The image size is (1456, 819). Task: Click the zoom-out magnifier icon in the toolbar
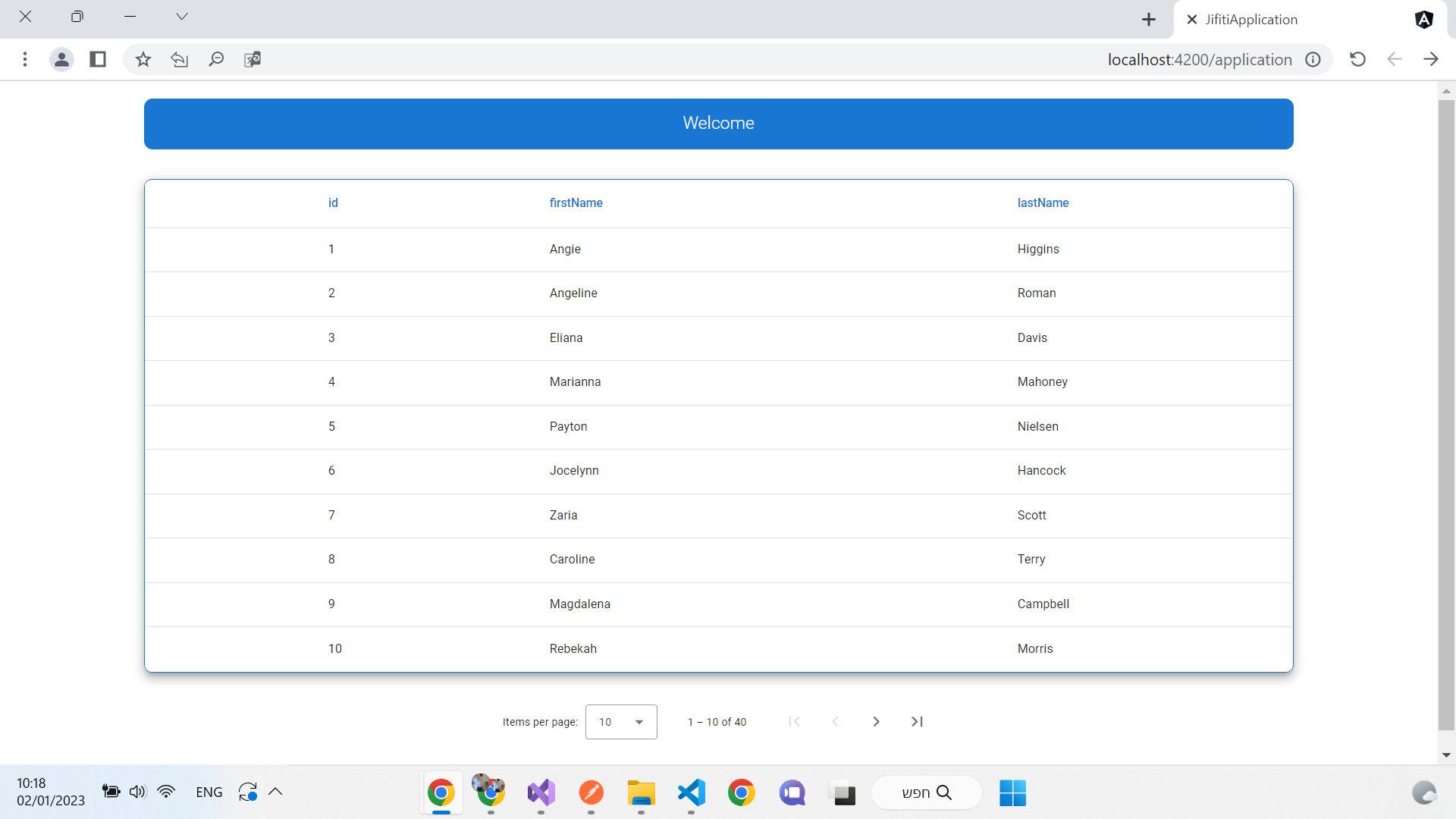pyautogui.click(x=215, y=59)
